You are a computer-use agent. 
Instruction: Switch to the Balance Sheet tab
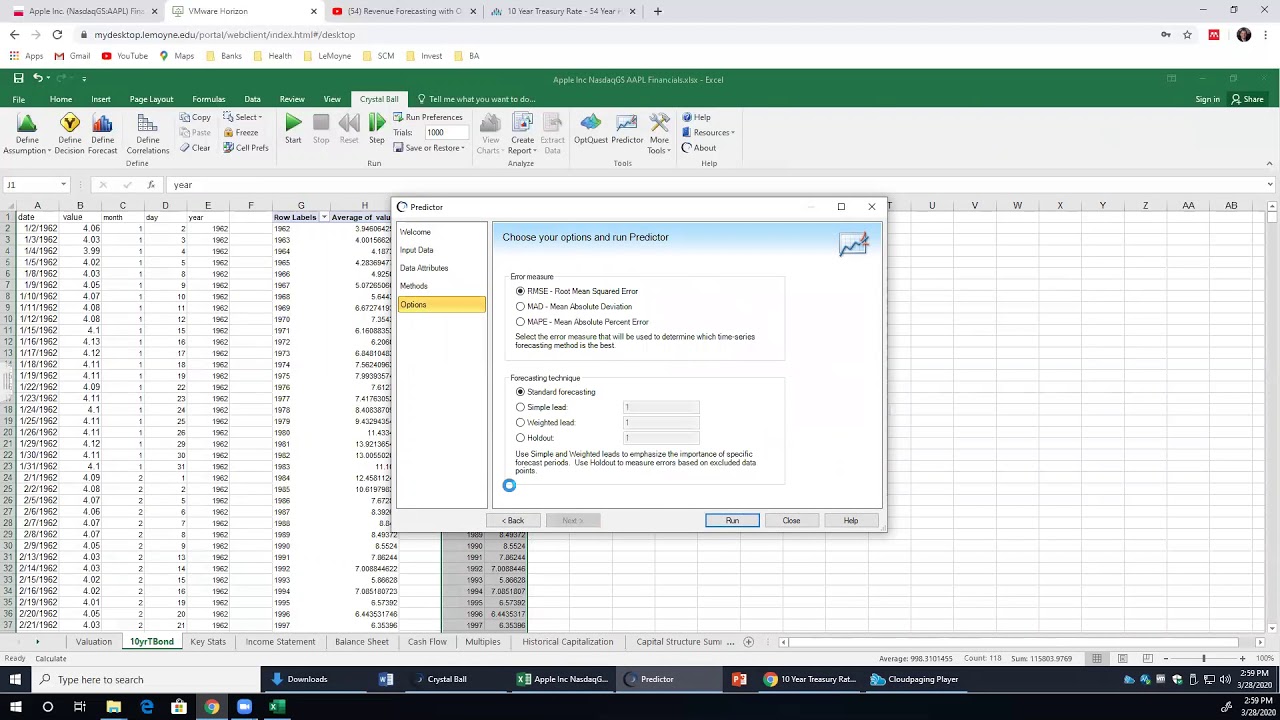click(x=361, y=642)
